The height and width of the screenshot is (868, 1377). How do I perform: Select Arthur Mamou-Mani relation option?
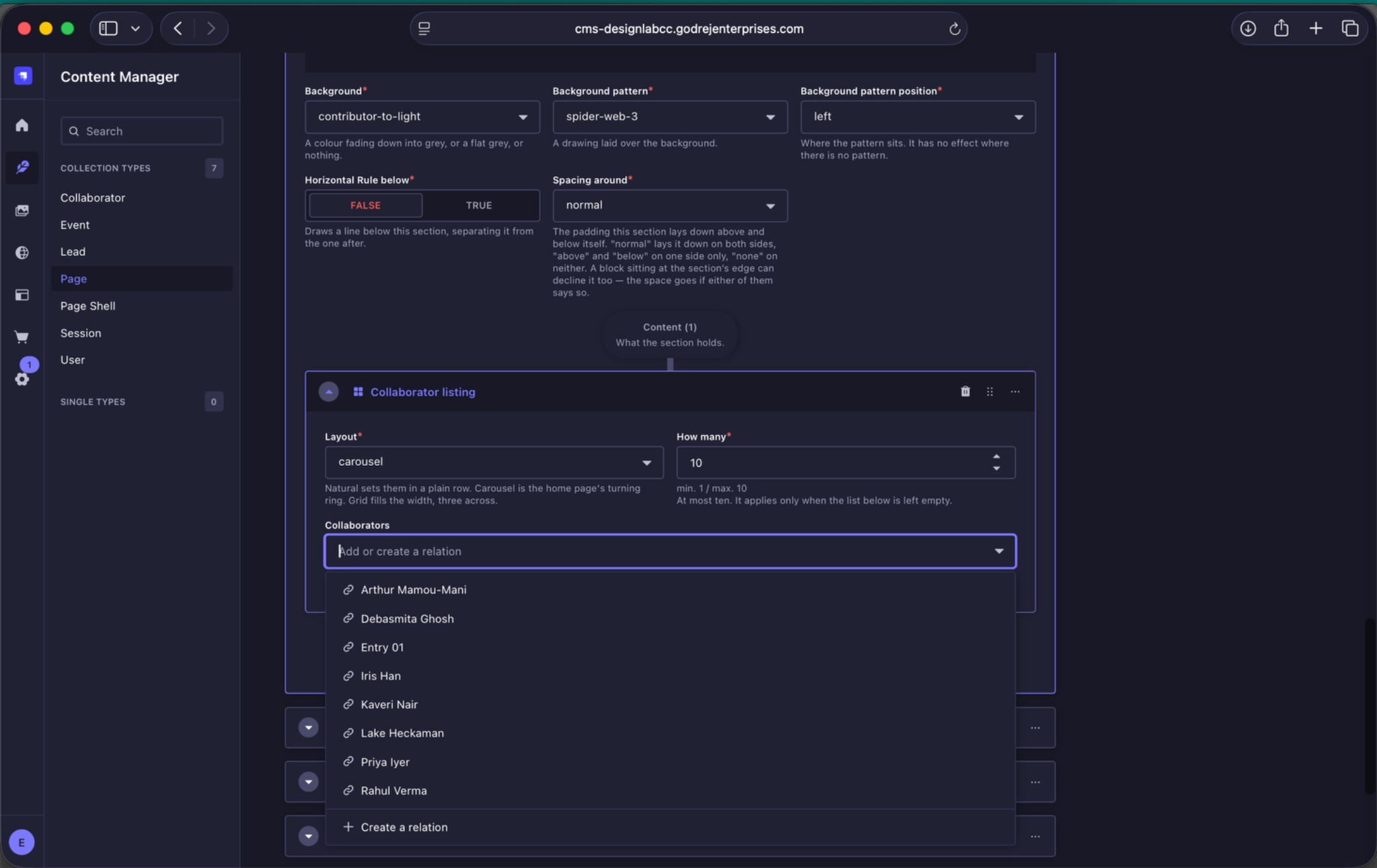point(670,590)
